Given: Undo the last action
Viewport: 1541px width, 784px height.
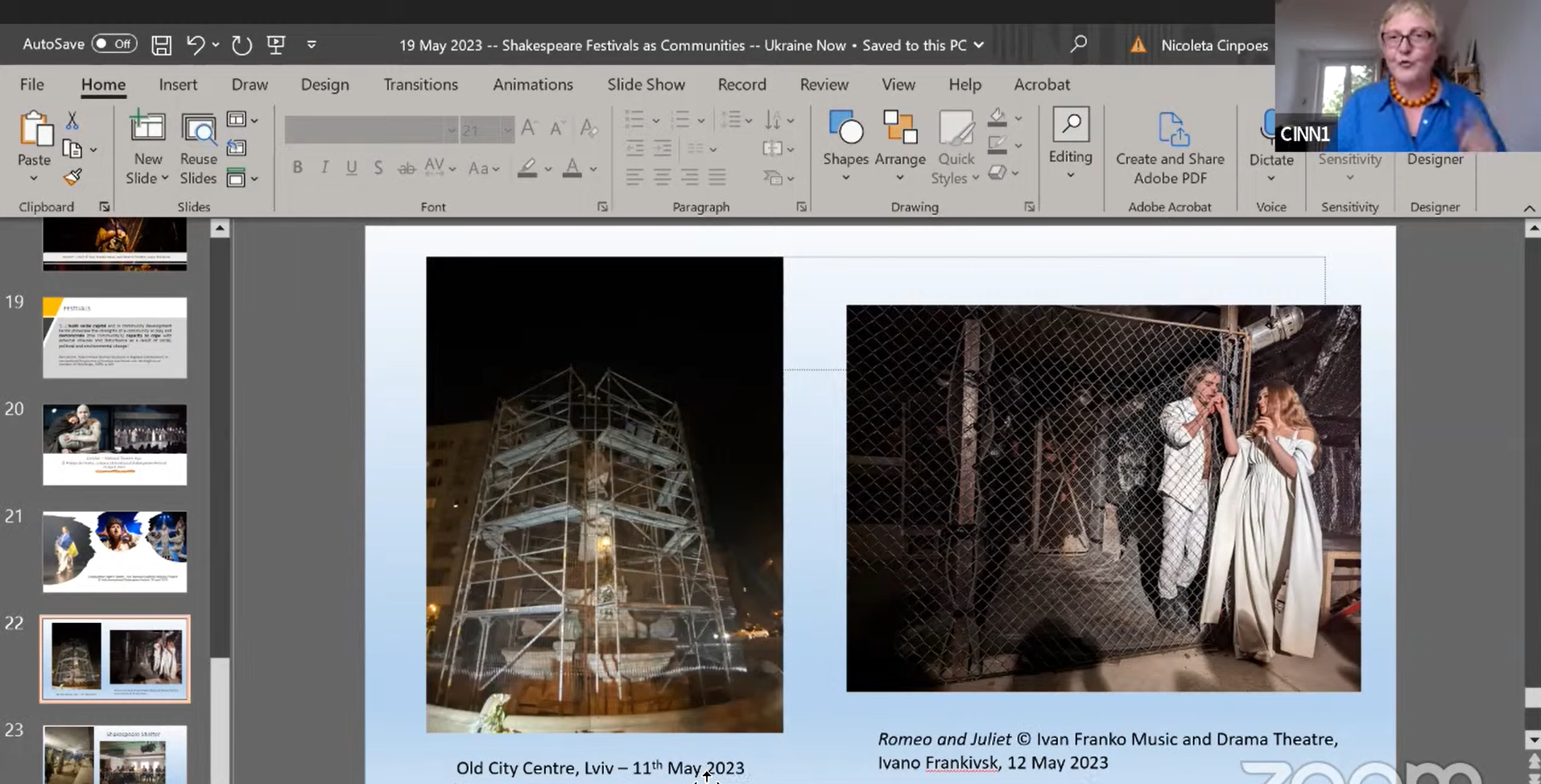Looking at the screenshot, I should tap(195, 45).
